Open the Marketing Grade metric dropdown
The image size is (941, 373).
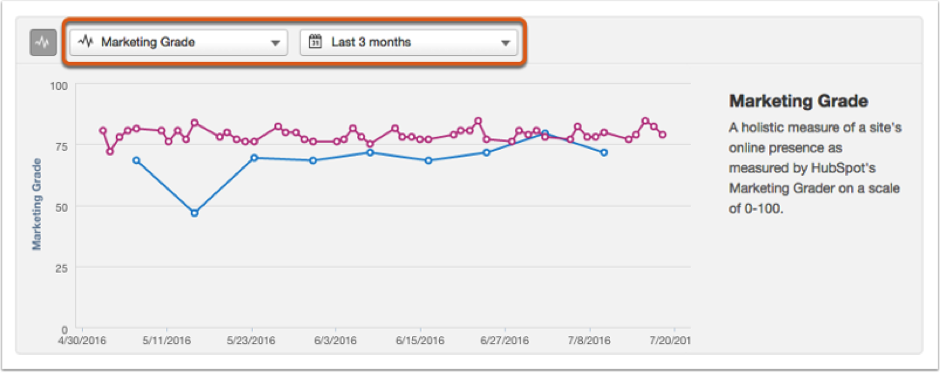178,43
